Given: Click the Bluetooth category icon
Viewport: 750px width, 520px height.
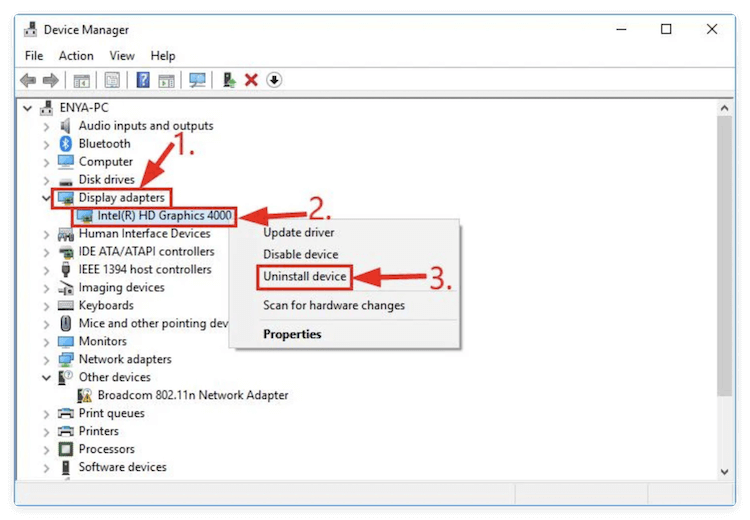Looking at the screenshot, I should tap(66, 144).
